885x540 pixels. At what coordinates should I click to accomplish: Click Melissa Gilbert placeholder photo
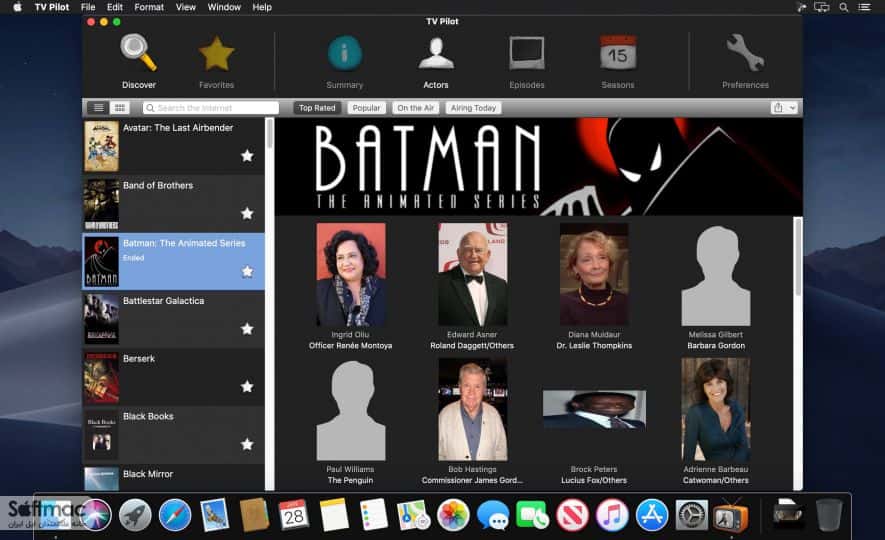(716, 275)
